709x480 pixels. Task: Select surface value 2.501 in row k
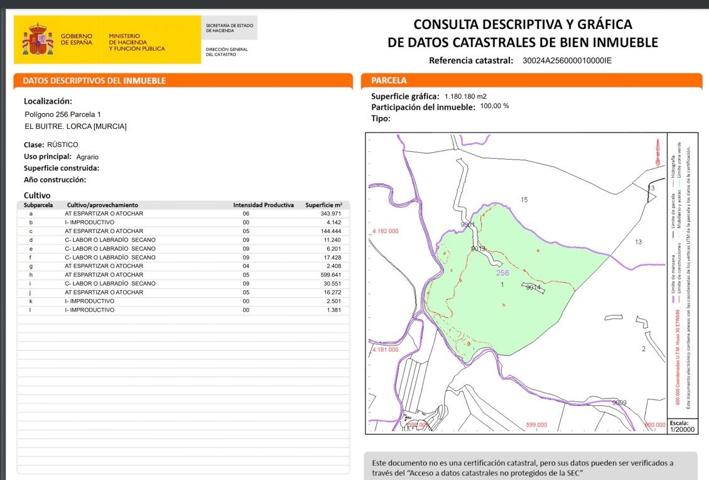[334, 301]
